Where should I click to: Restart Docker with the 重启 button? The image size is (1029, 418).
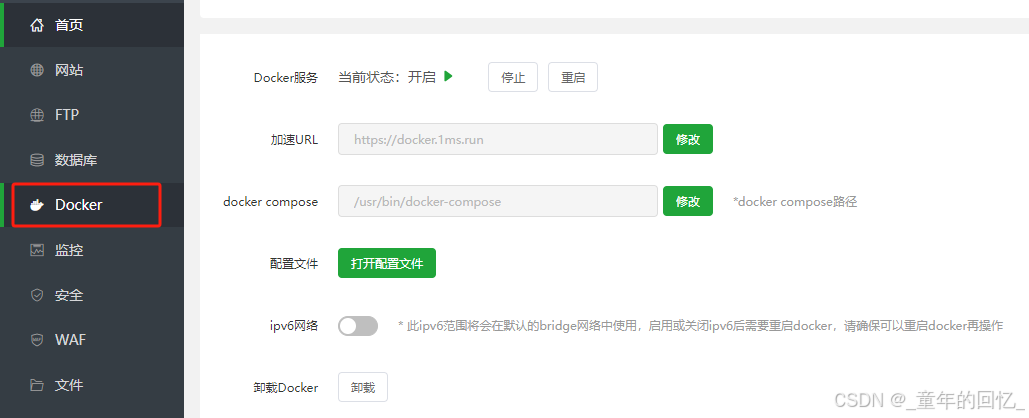(x=573, y=77)
